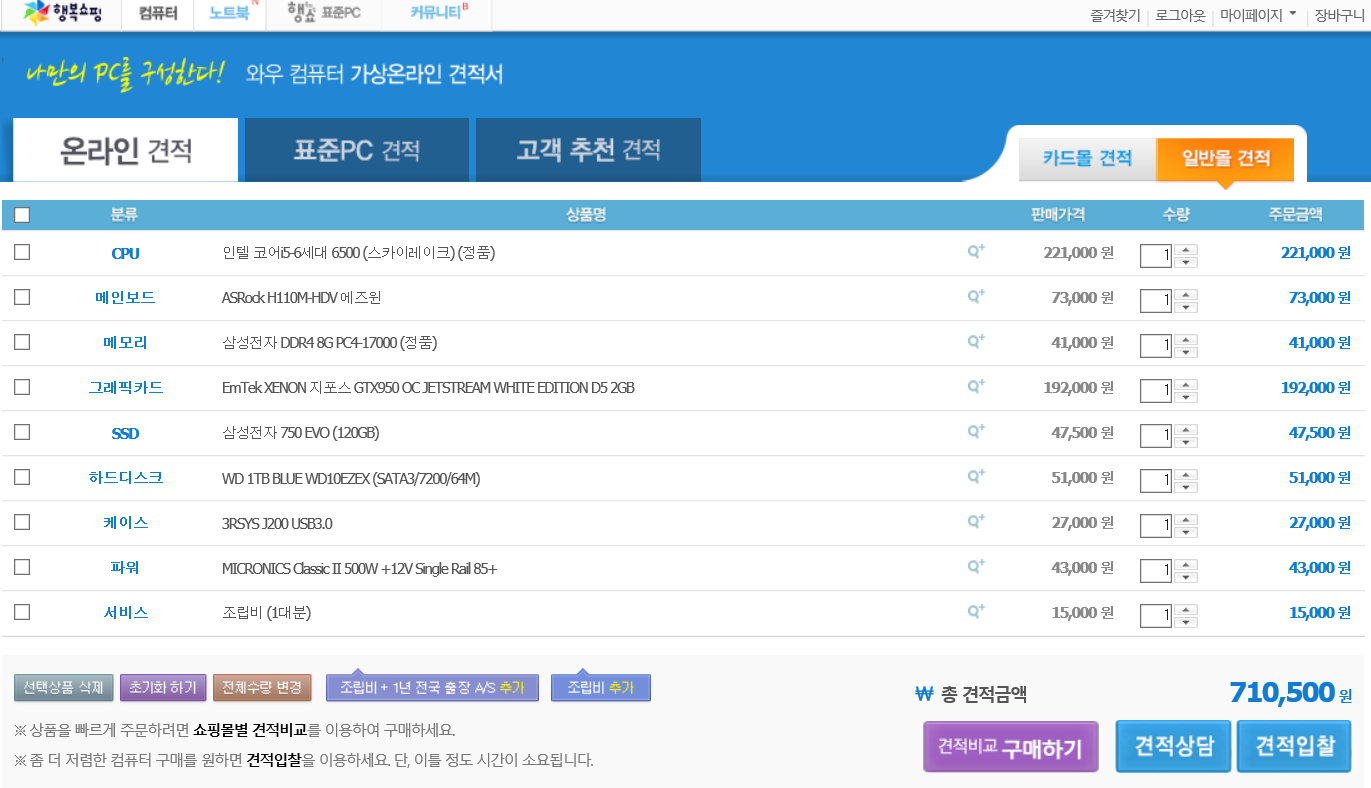
Task: Select the 파워 row checkbox
Action: (22, 567)
